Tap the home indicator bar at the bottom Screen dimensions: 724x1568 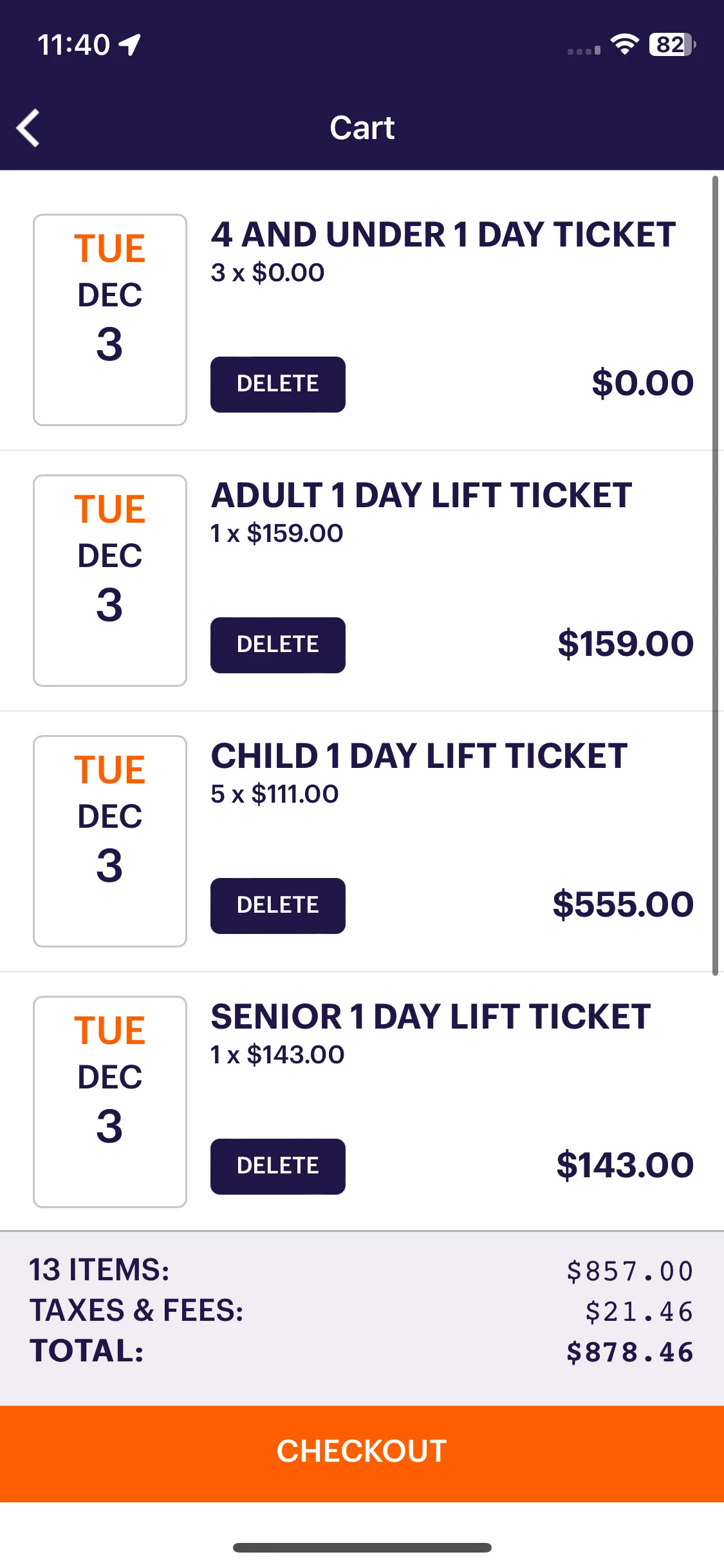[362, 1547]
